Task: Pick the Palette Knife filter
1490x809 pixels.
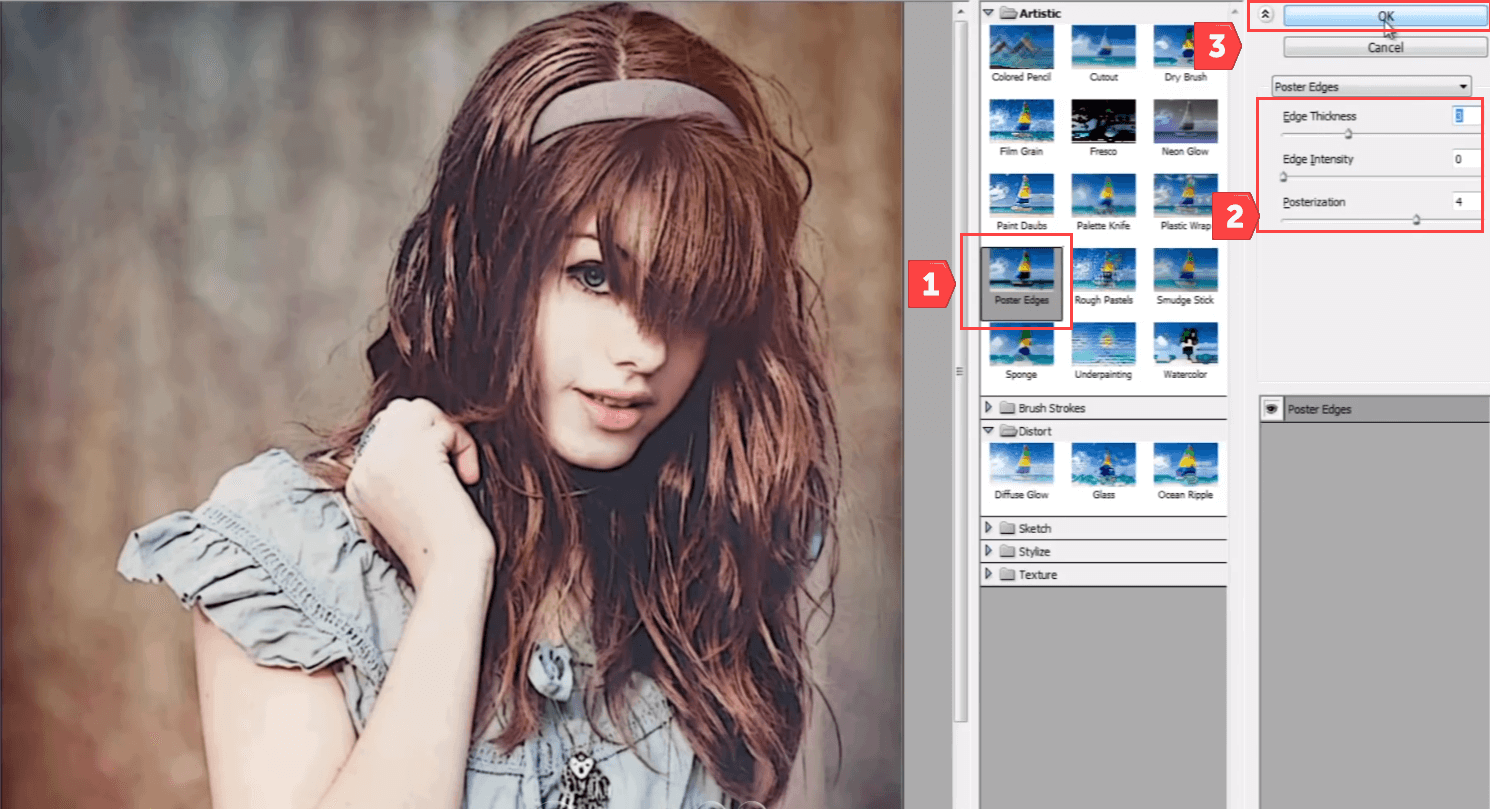Action: coord(1103,196)
